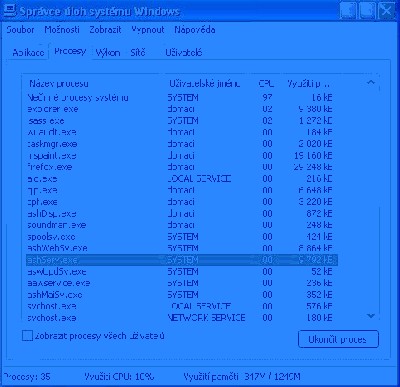Select the explorer.exe process row
Image resolution: width=400 pixels, height=387 pixels.
click(x=182, y=109)
